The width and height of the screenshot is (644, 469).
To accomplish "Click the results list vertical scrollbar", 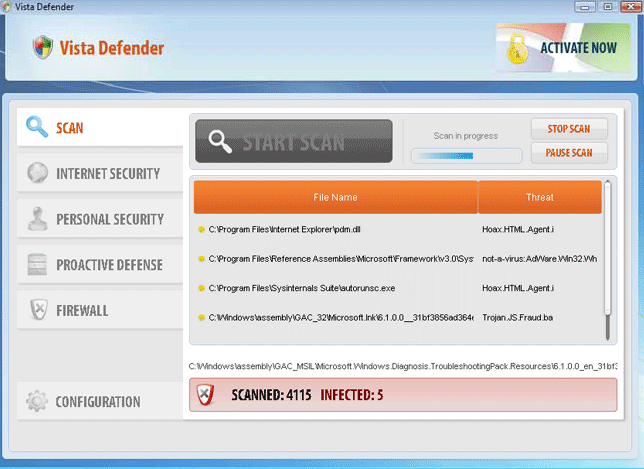I will point(607,260).
